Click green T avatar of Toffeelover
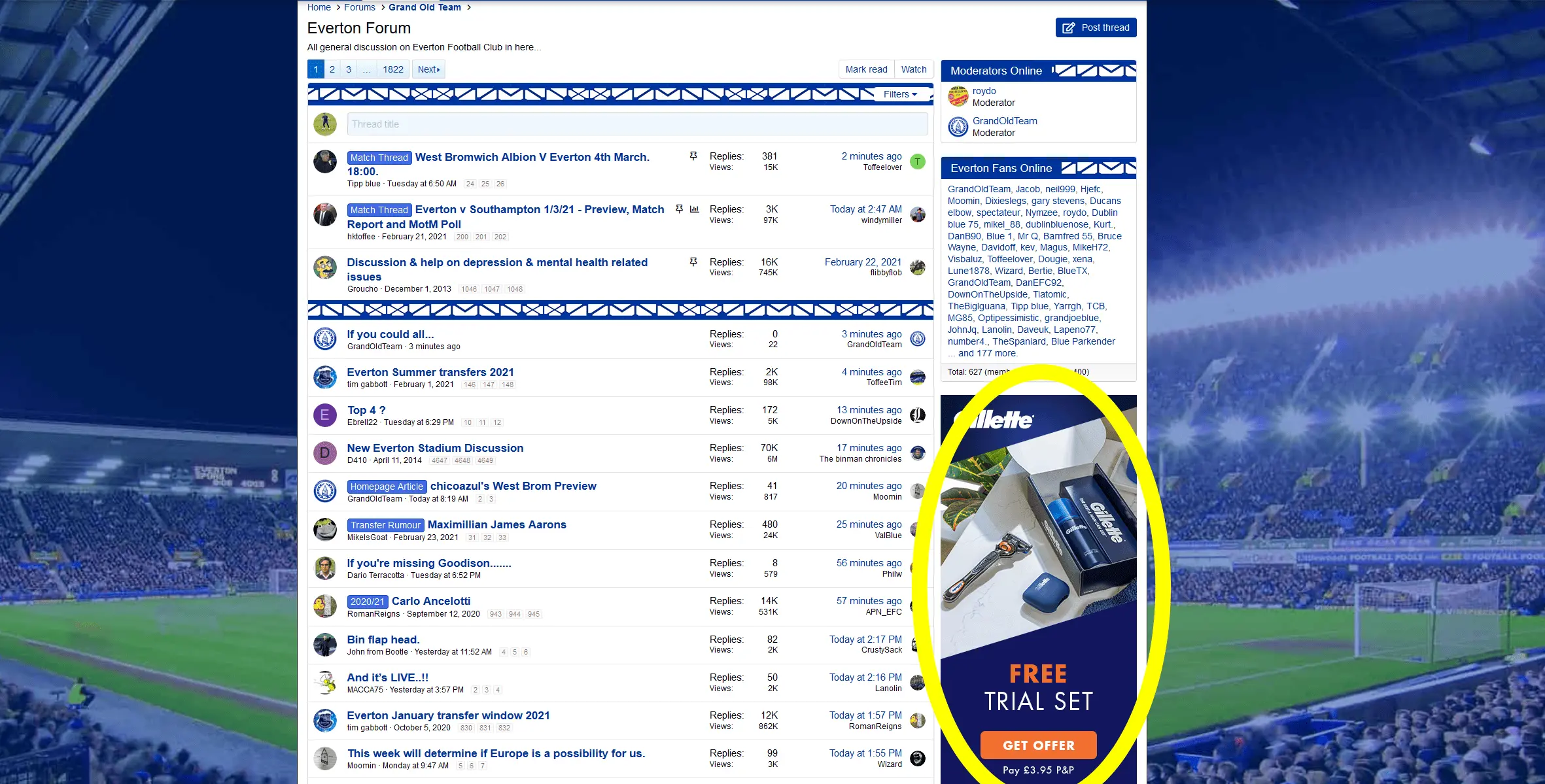The image size is (1545, 784). (x=918, y=162)
